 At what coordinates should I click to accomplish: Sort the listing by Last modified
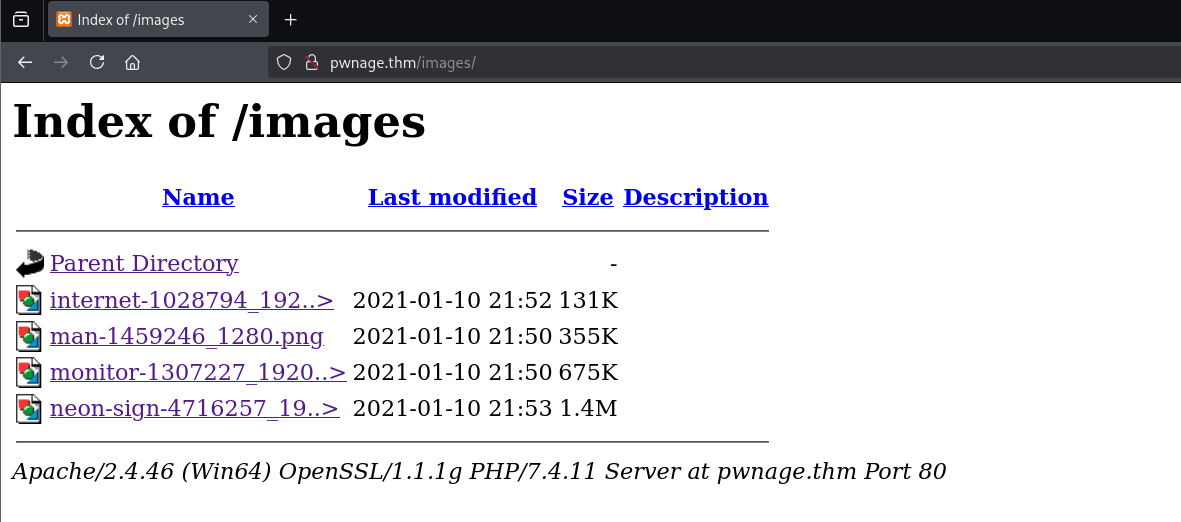click(x=452, y=197)
